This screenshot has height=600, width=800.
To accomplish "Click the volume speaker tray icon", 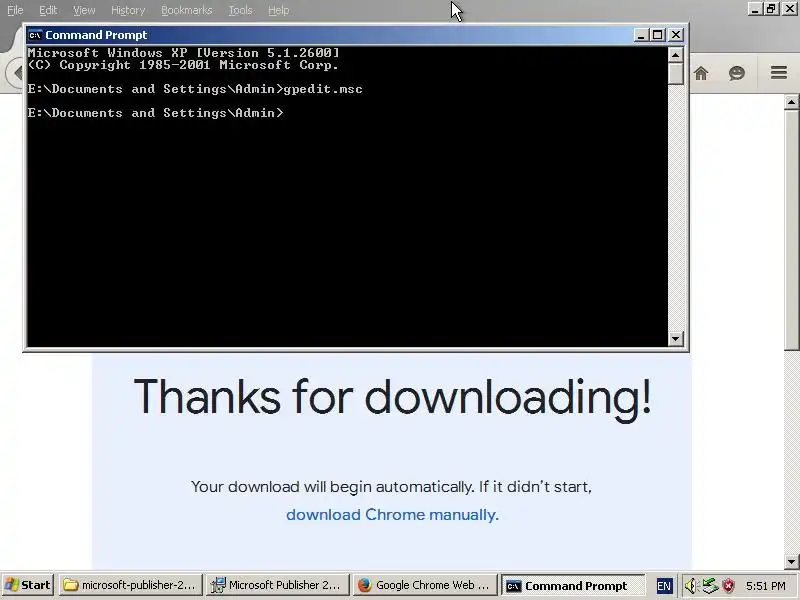I will pos(690,585).
